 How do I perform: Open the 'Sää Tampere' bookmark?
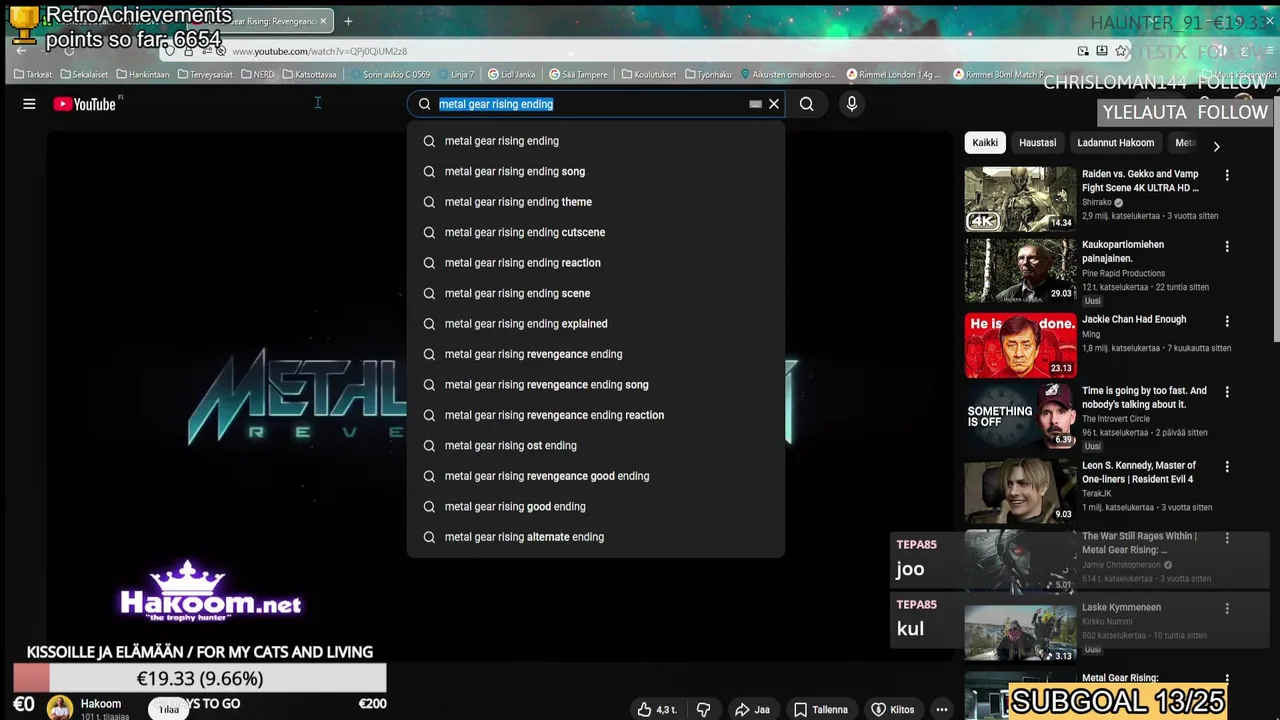[x=578, y=74]
